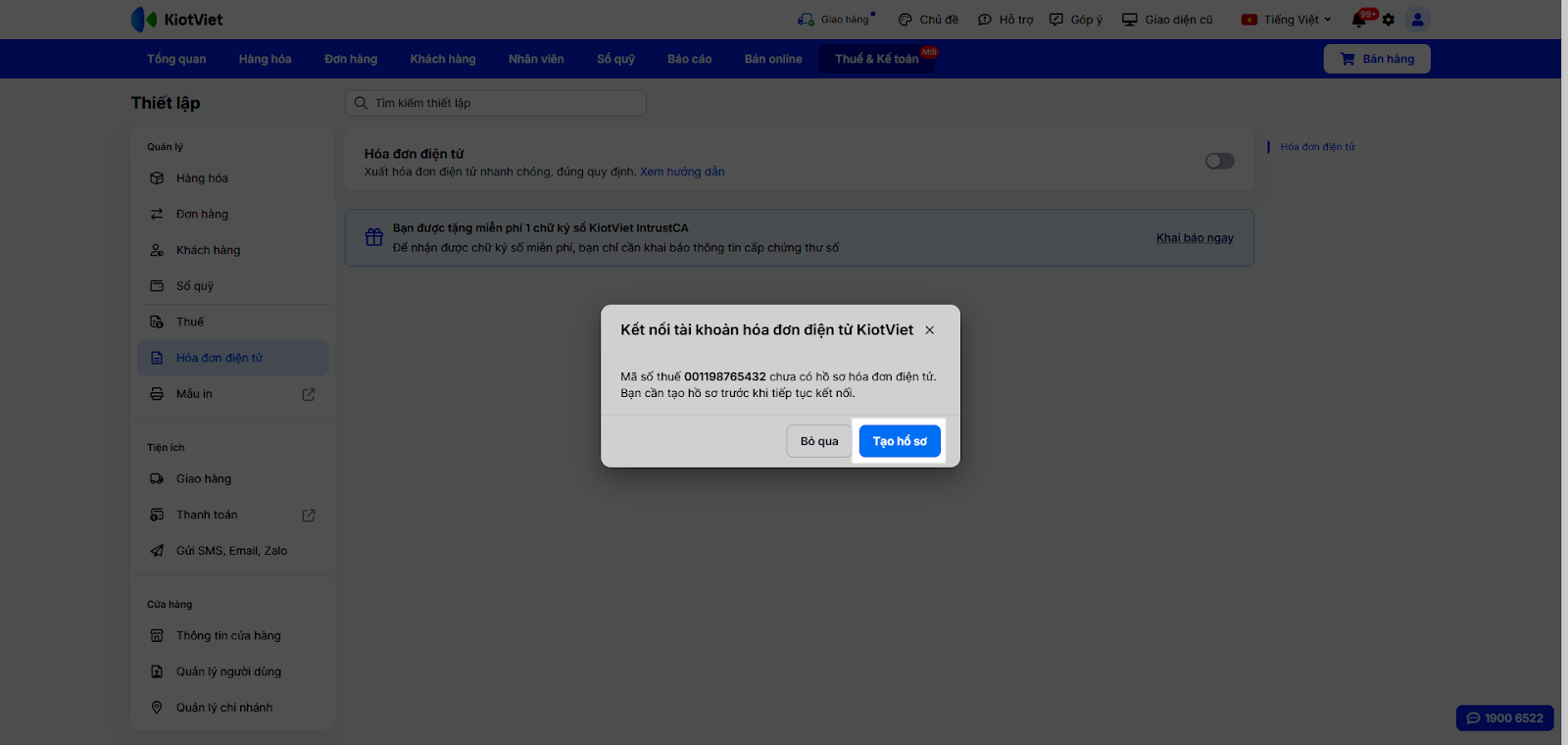Click the Chủ đề palette icon
Image resolution: width=1568 pixels, height=745 pixels.
point(906,20)
